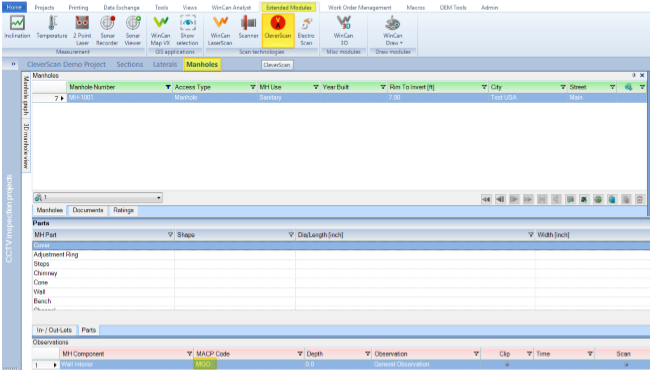Click the colorful filter icon in record toolbar
The width and height of the screenshot is (651, 370).
584,199
